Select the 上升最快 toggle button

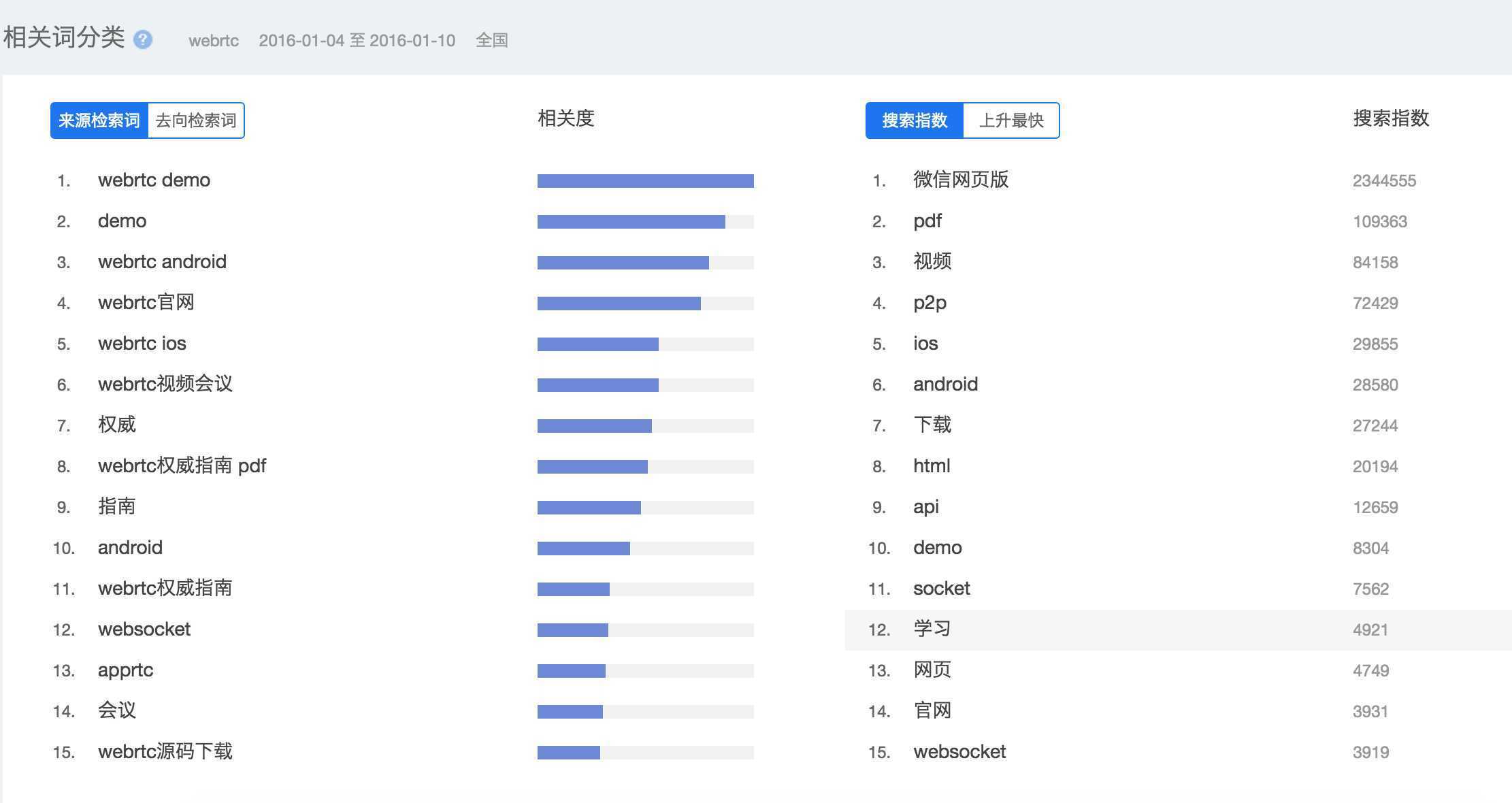pyautogui.click(x=1011, y=120)
